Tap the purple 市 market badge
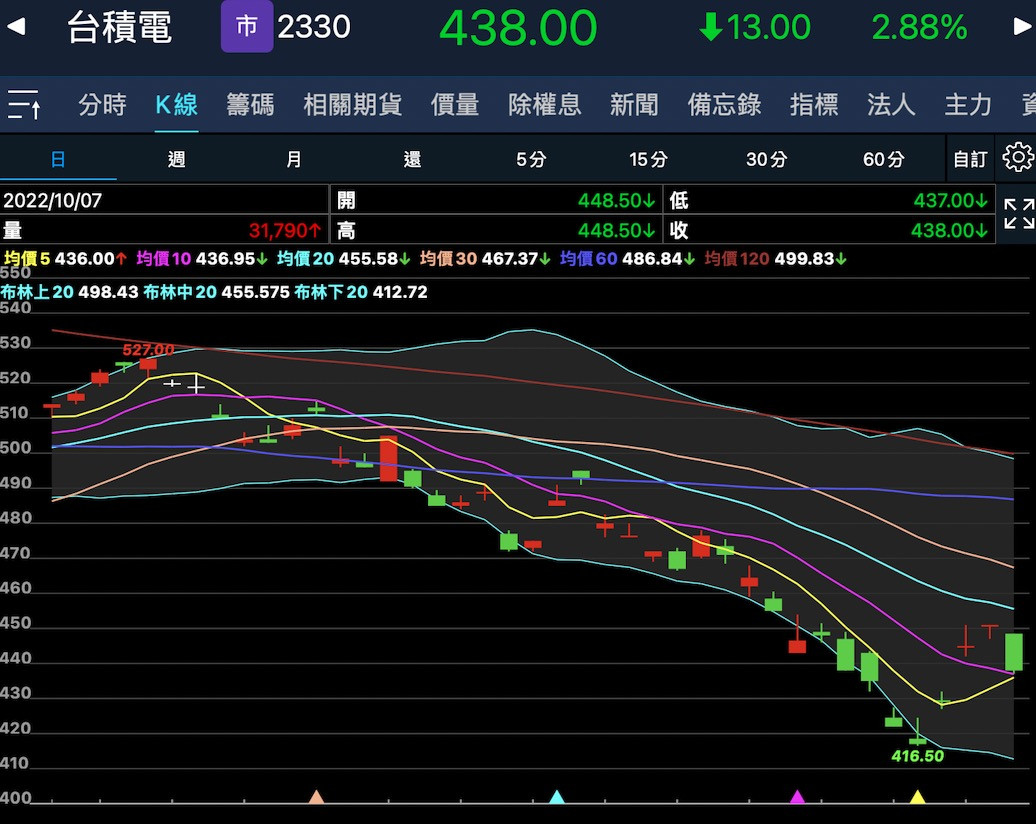This screenshot has height=824, width=1036. point(246,27)
